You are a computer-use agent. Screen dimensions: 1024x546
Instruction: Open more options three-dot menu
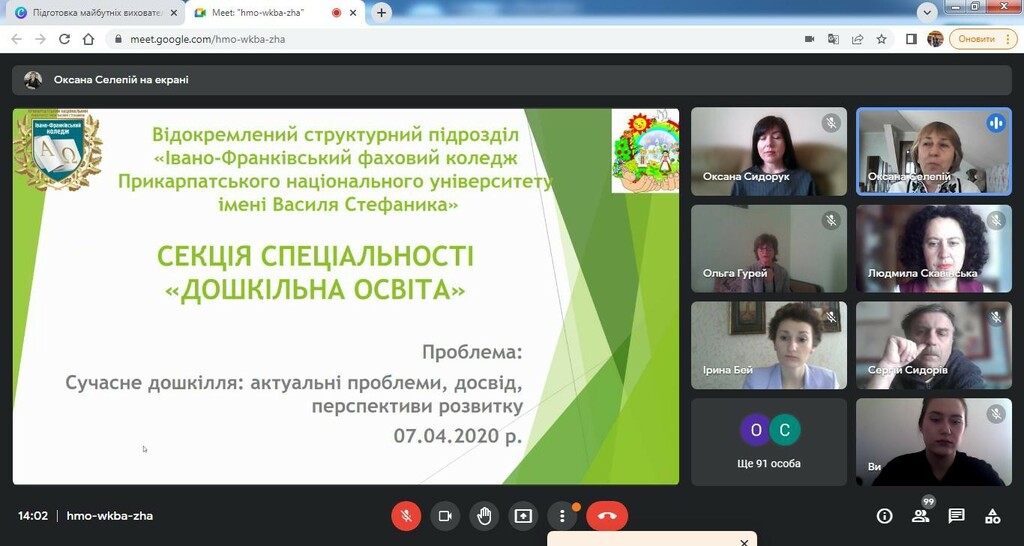(562, 516)
